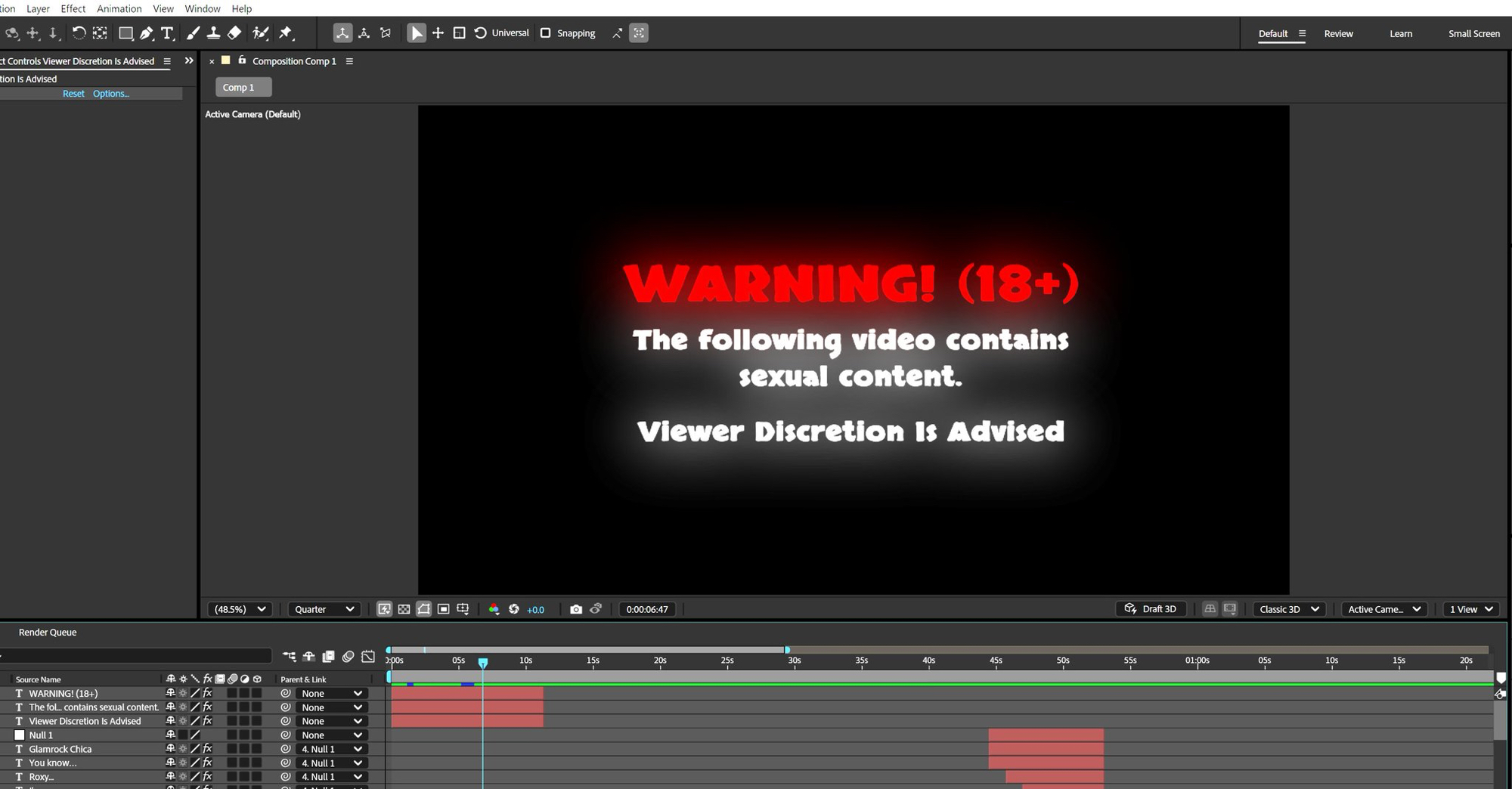Choose the Eraser tool

(x=234, y=33)
